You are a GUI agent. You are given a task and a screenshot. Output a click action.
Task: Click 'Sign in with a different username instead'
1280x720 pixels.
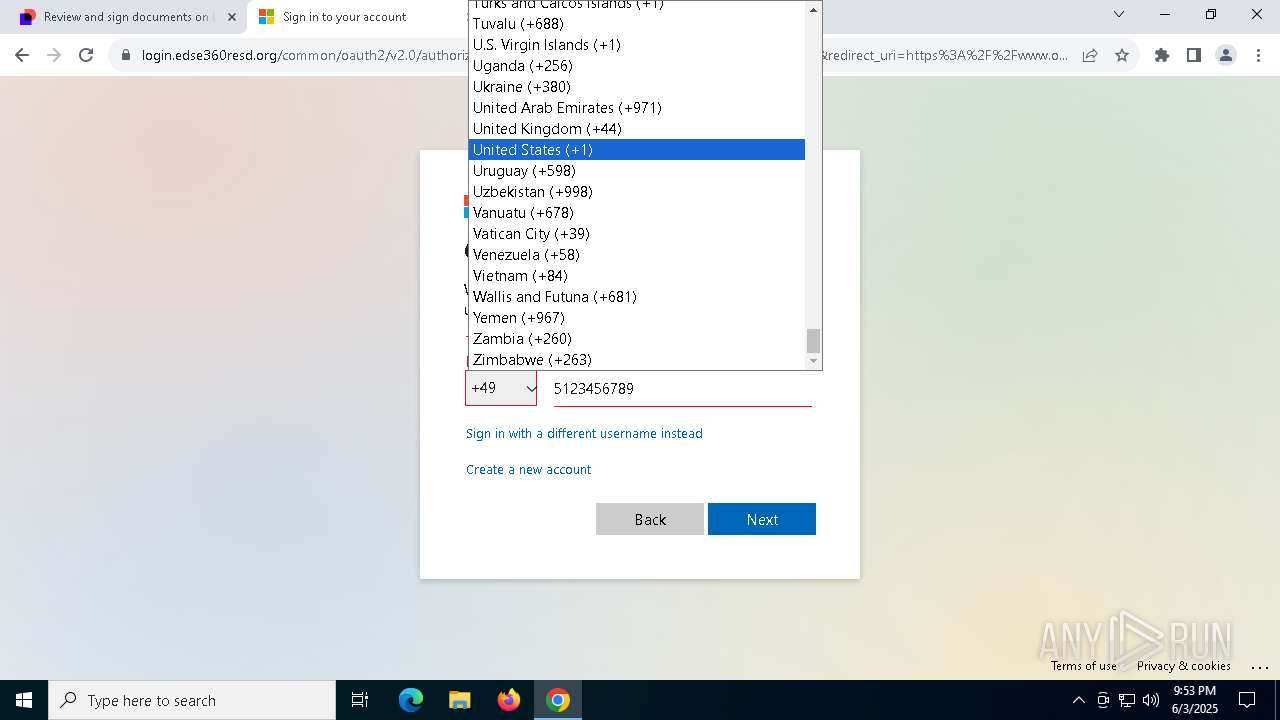point(584,433)
